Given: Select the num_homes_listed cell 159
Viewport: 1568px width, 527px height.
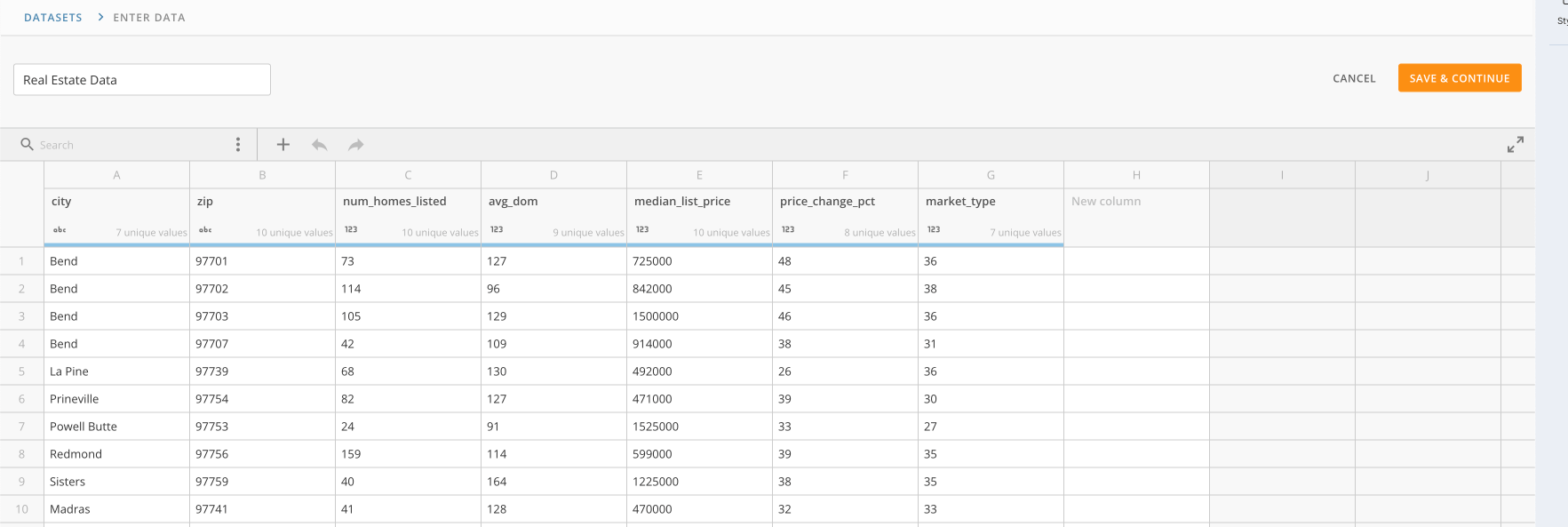Looking at the screenshot, I should tap(408, 454).
